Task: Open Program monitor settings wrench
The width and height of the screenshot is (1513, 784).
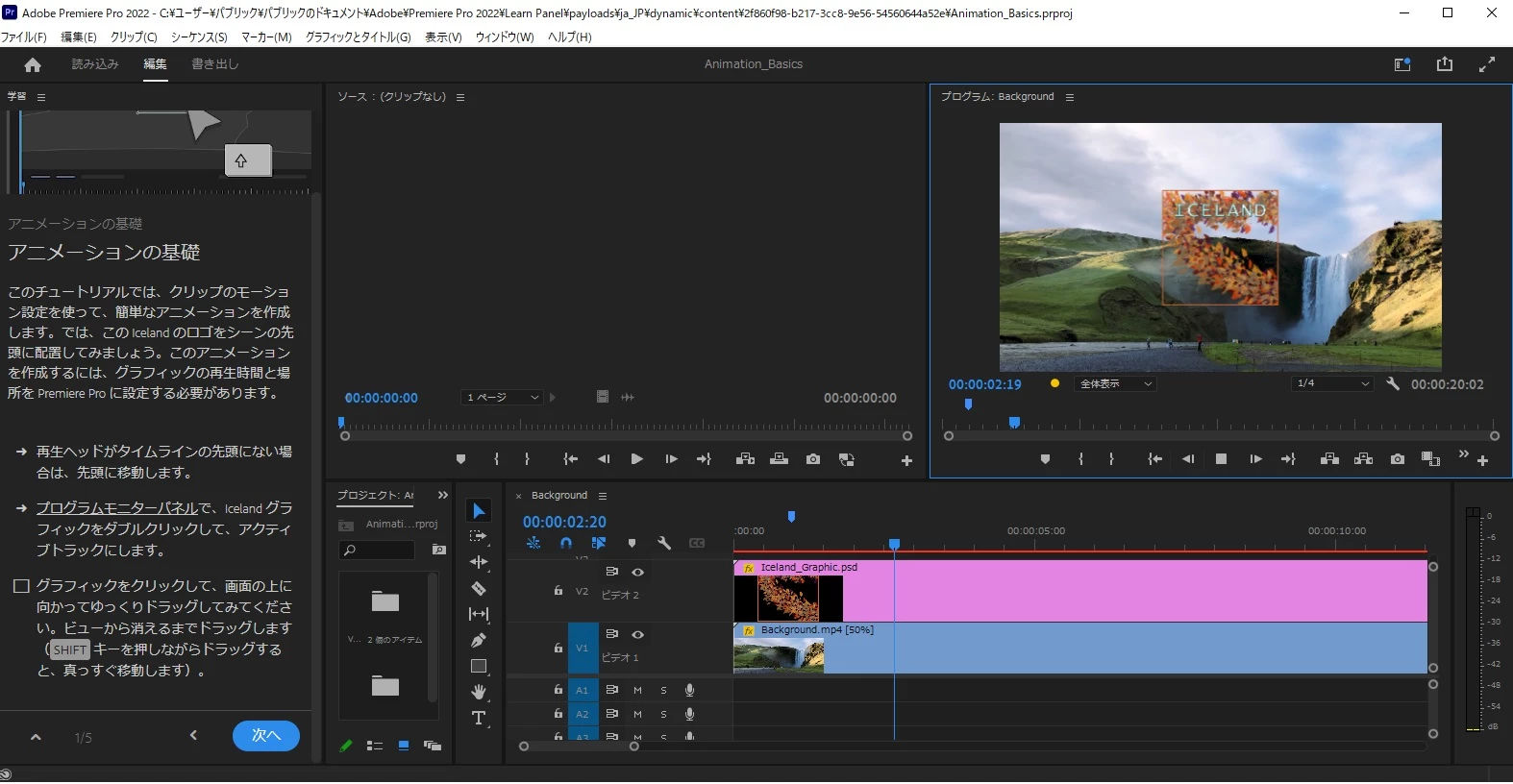Action: 1393,383
